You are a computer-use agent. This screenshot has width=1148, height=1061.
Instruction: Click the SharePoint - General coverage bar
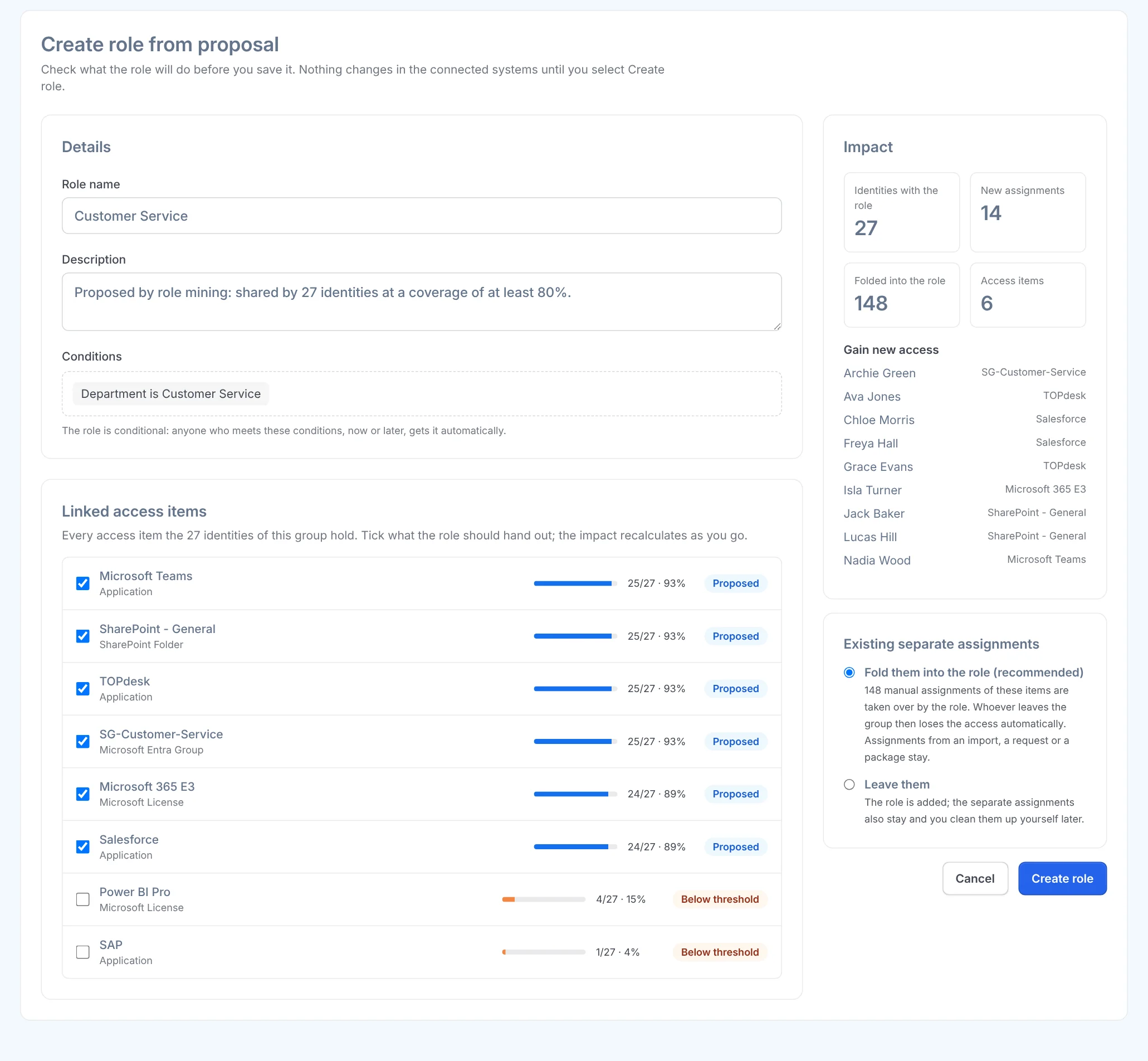tap(576, 636)
